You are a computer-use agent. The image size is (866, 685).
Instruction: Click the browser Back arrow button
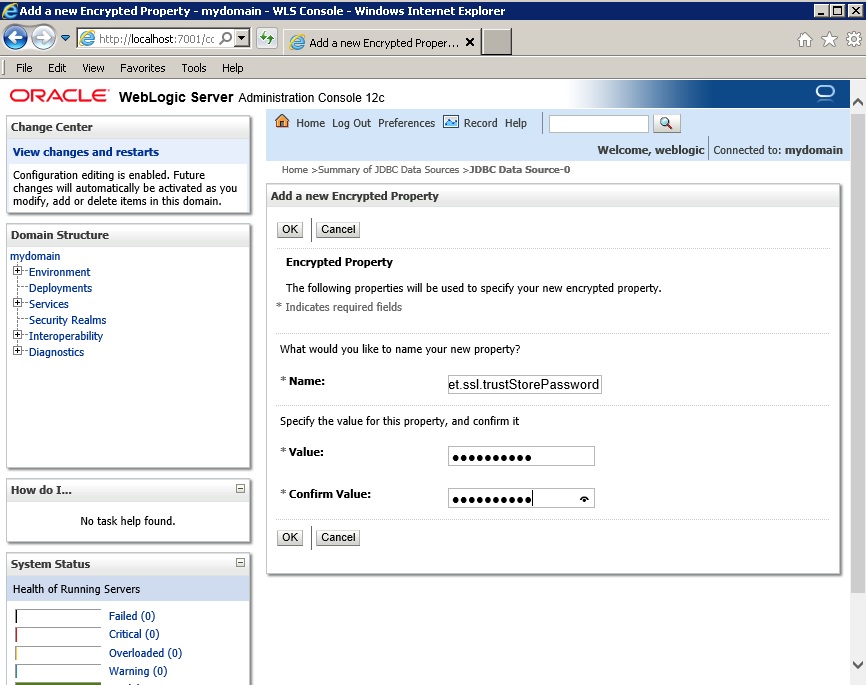tap(15, 38)
